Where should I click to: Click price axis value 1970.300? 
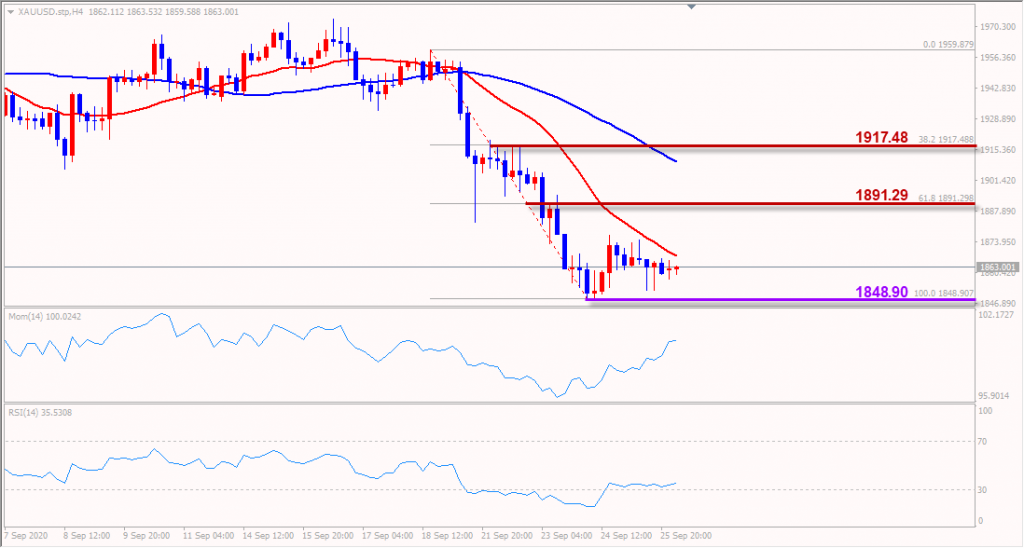[998, 27]
